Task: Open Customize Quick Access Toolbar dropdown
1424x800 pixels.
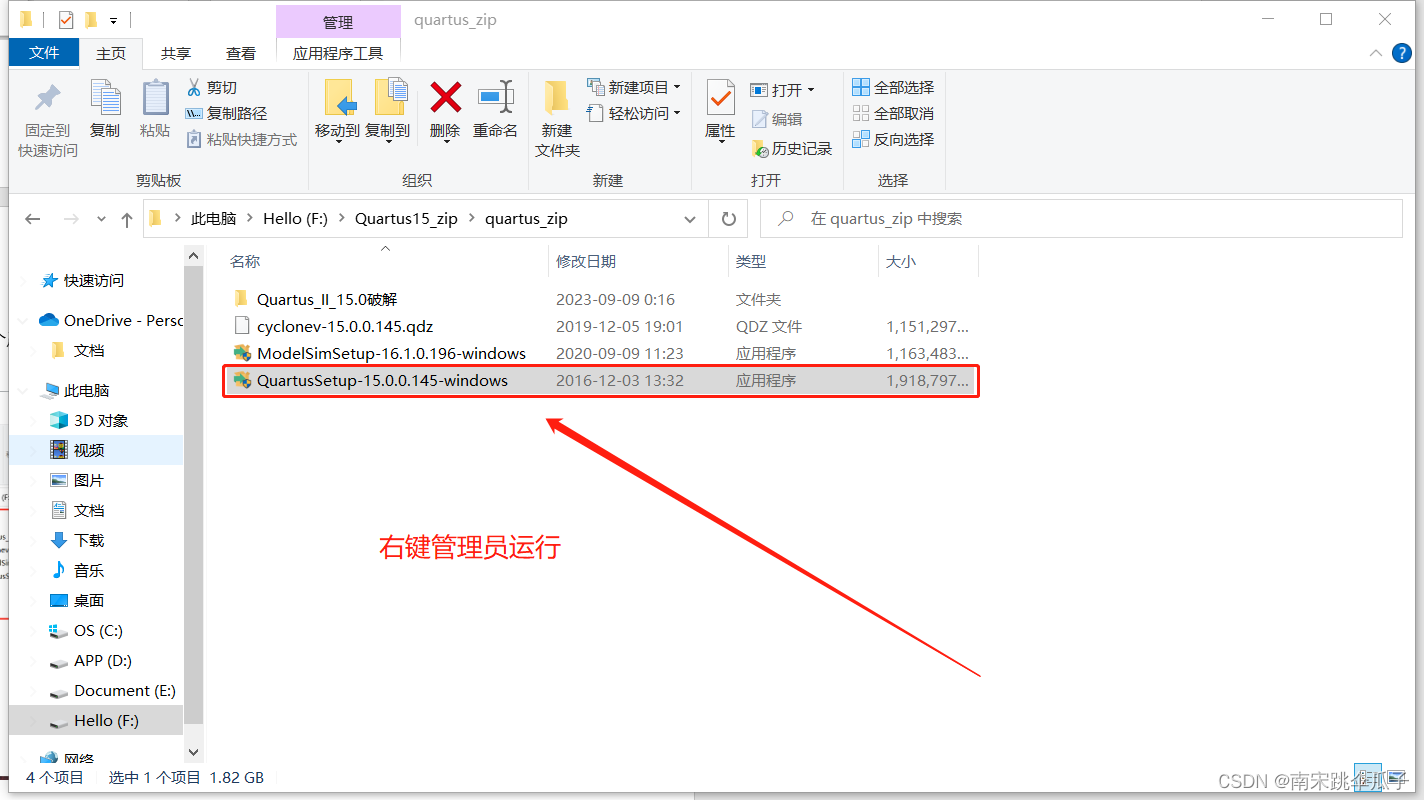Action: (x=114, y=20)
